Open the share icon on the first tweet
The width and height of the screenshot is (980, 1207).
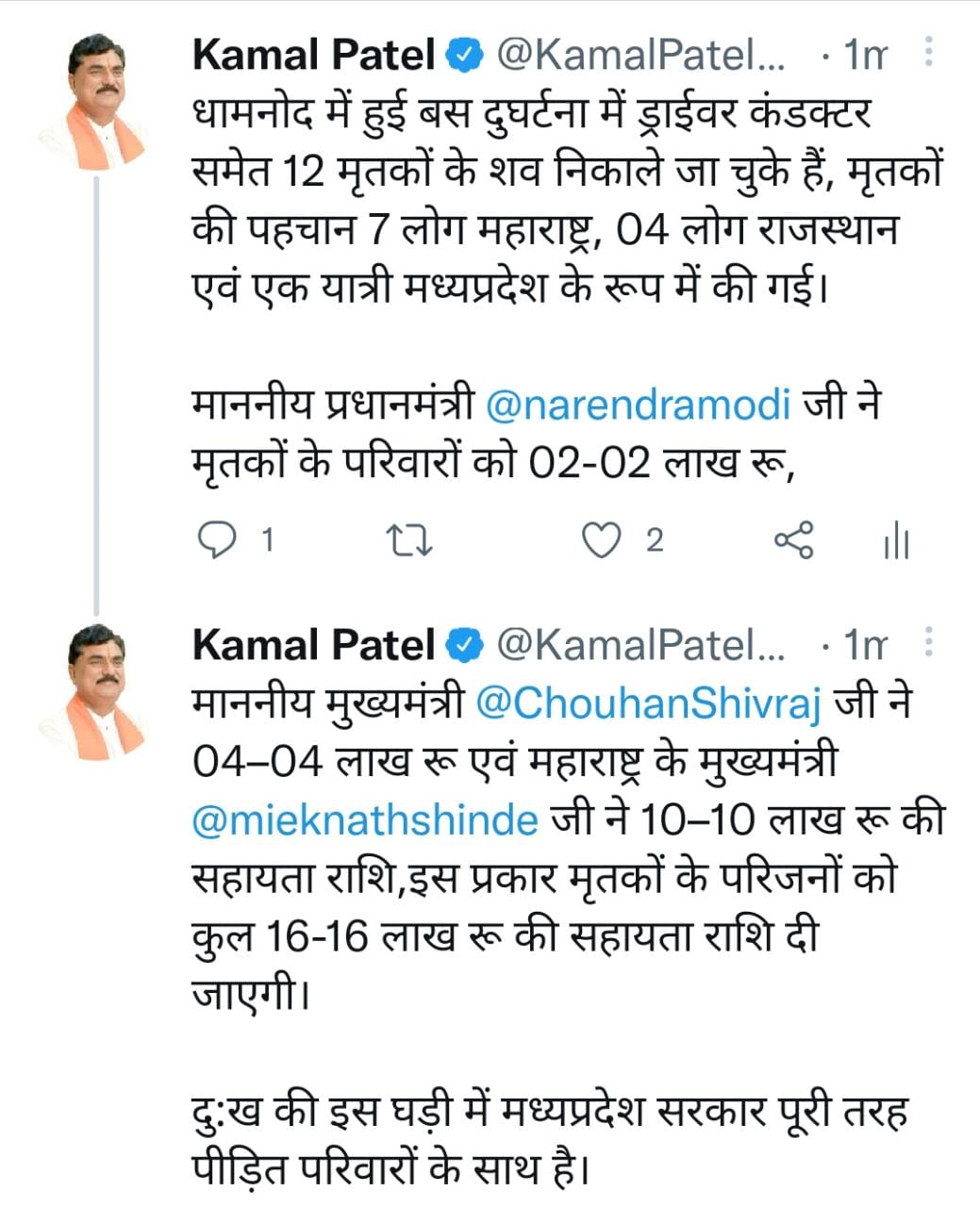point(793,540)
